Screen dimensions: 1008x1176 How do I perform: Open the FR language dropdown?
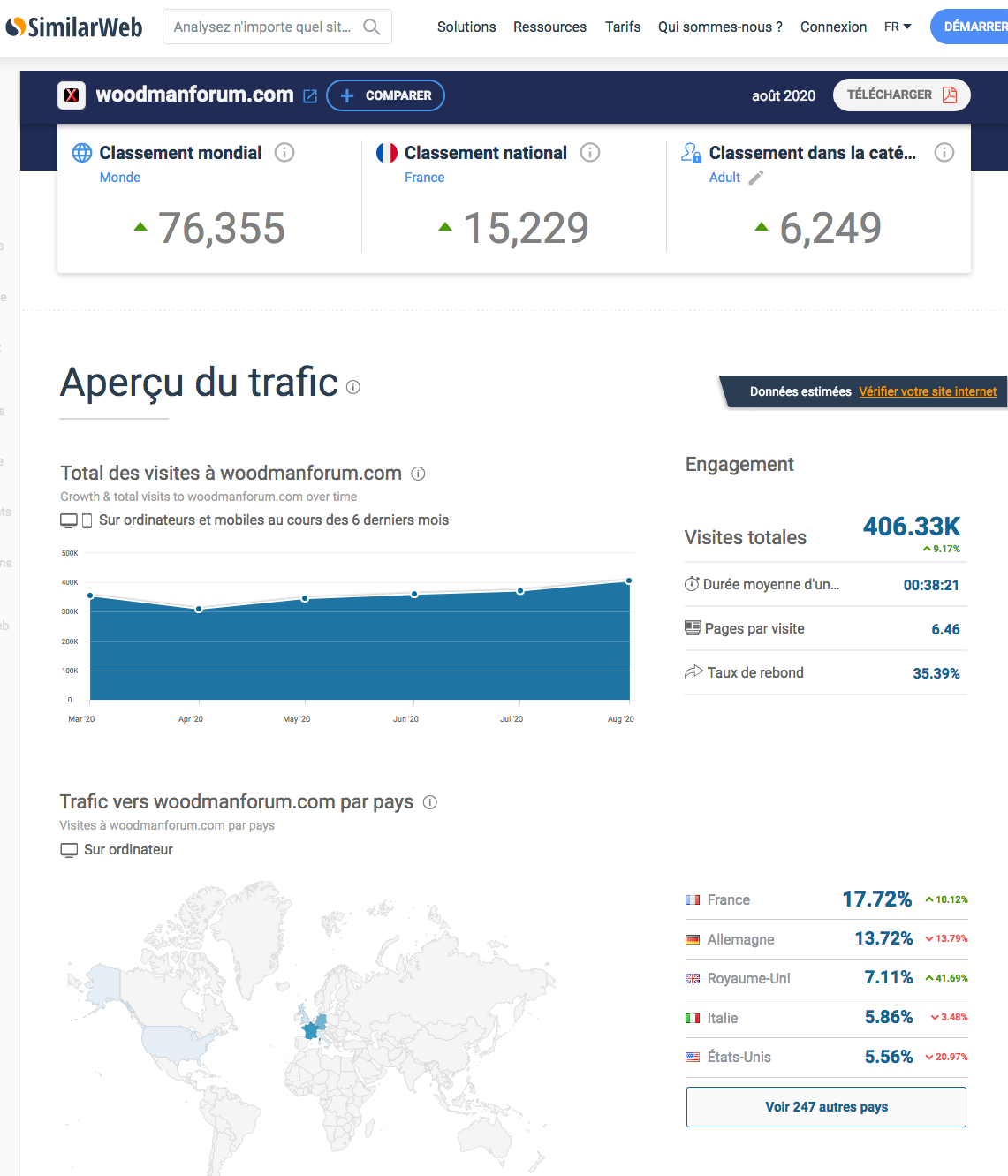(x=898, y=27)
